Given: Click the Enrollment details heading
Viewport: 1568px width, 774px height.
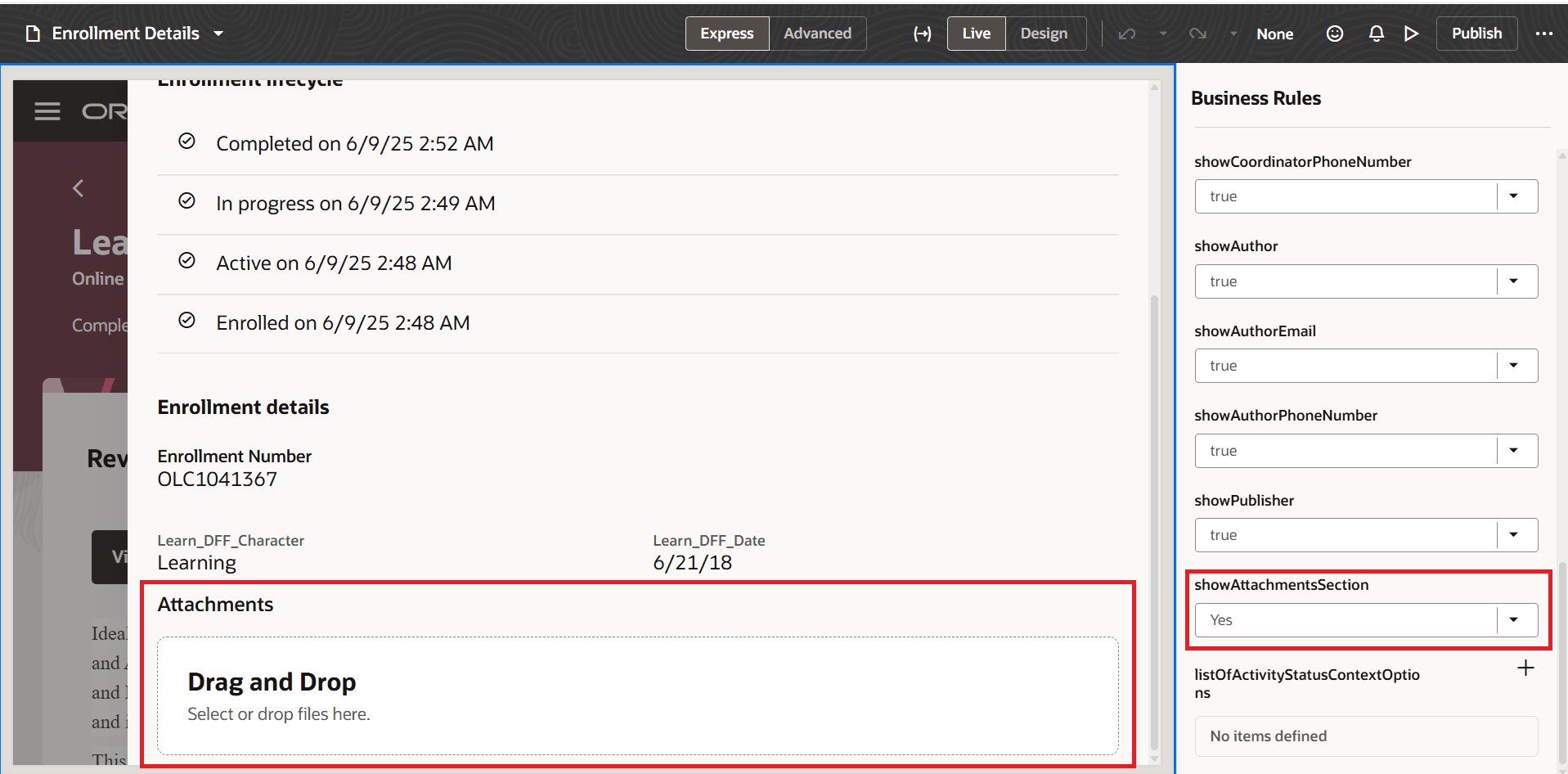Looking at the screenshot, I should [243, 407].
